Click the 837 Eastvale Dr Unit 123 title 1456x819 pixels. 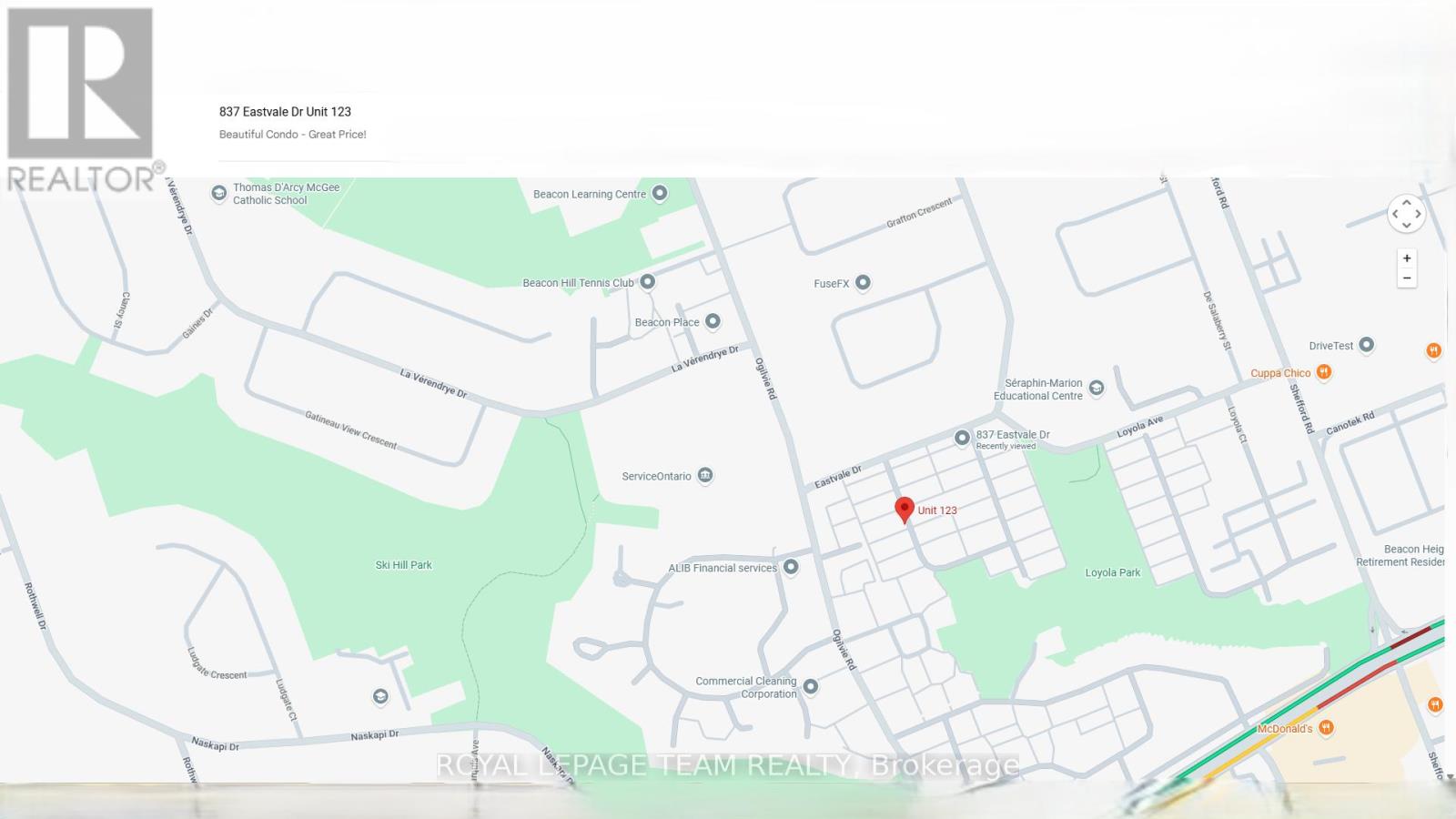click(285, 112)
